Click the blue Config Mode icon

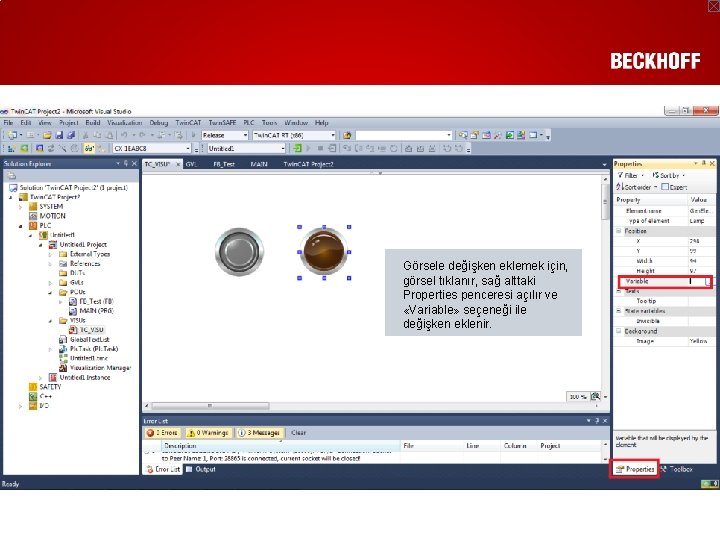click(x=39, y=148)
